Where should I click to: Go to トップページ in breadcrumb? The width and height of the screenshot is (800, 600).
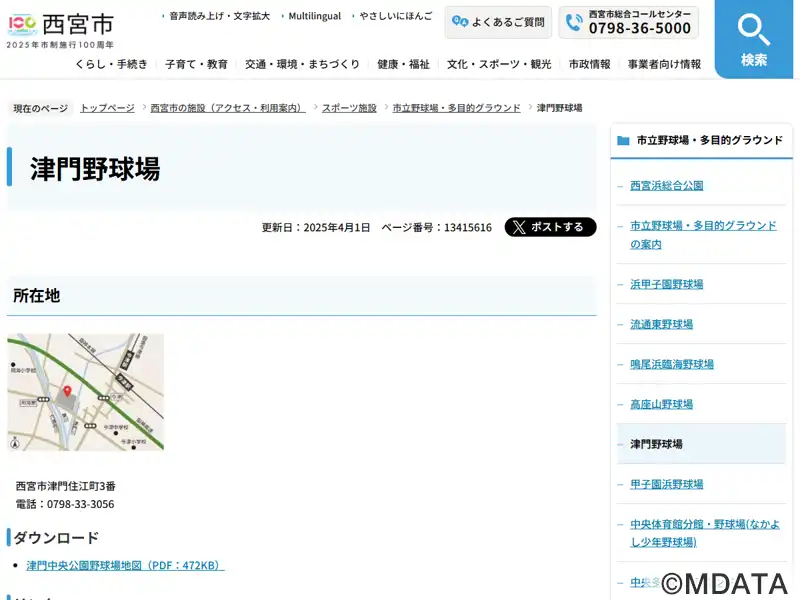[x=107, y=108]
